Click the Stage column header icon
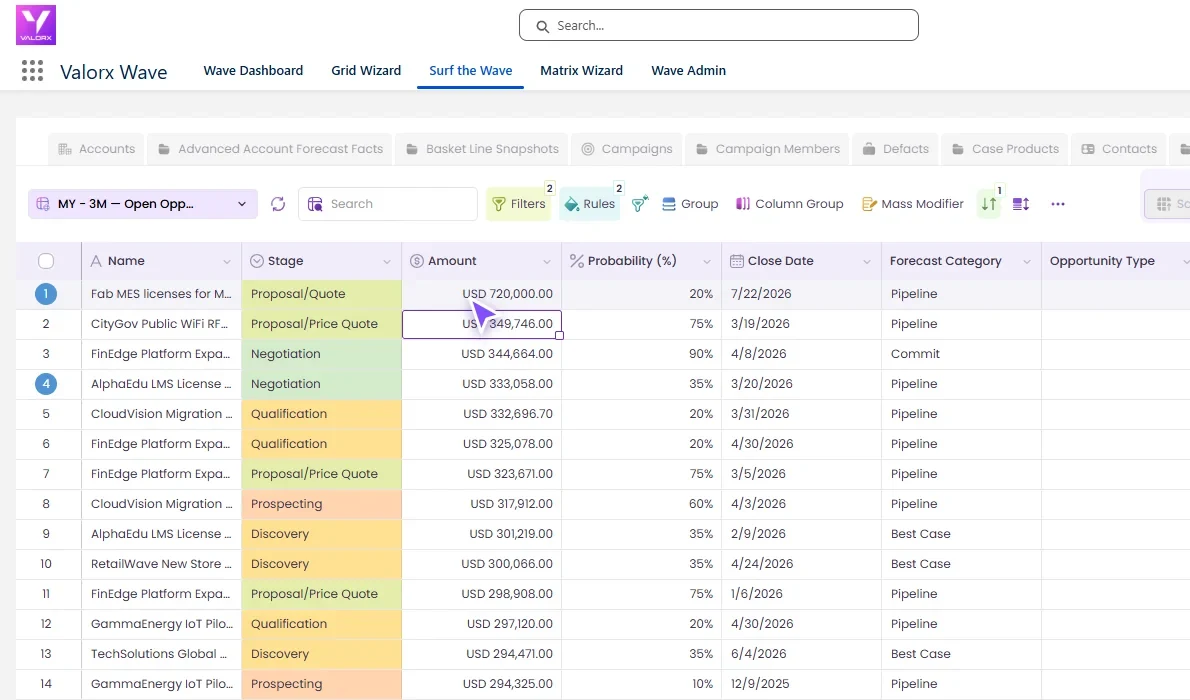The image size is (1190, 700). 257,260
